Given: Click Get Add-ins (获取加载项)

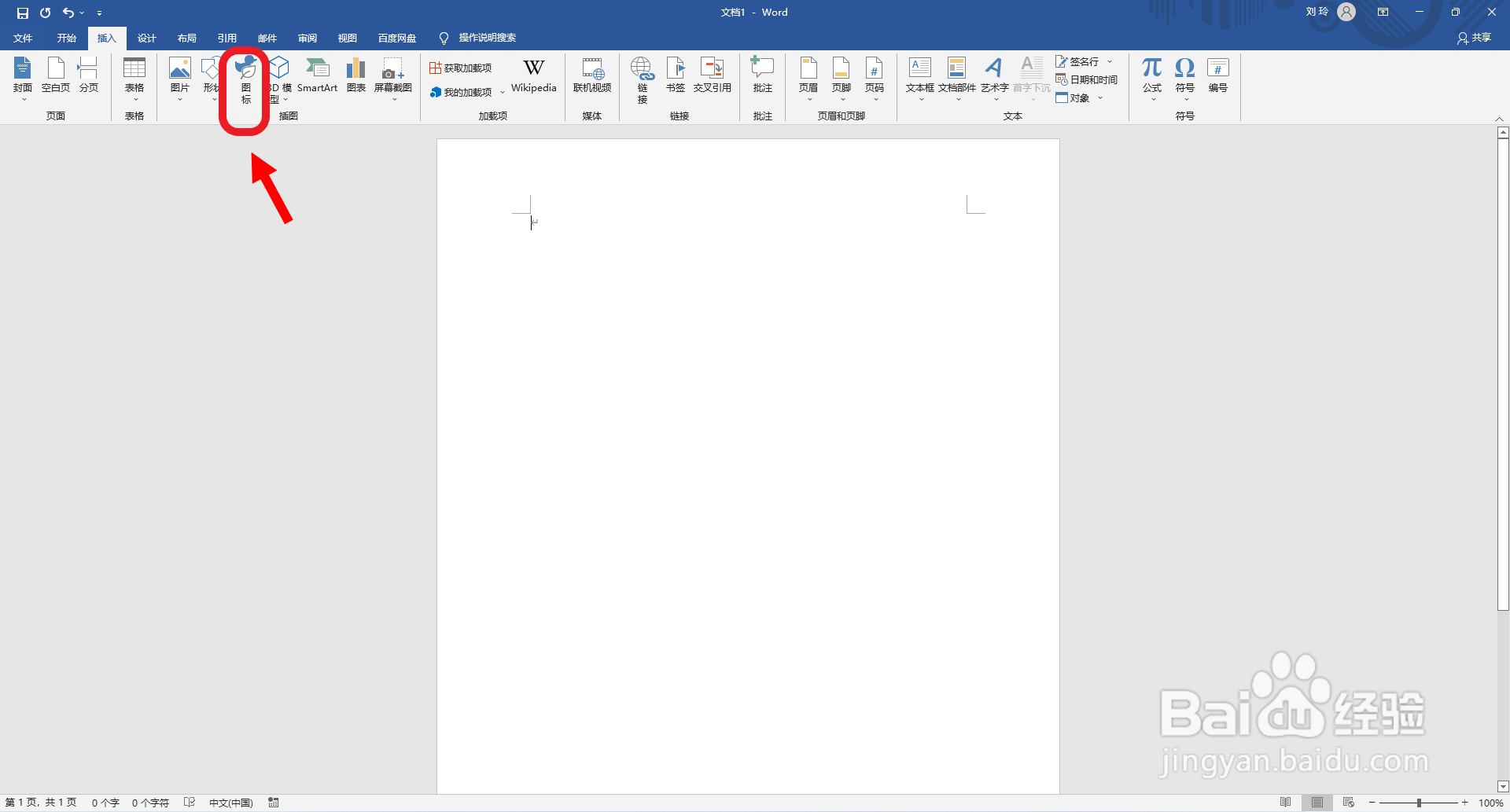Looking at the screenshot, I should point(461,68).
